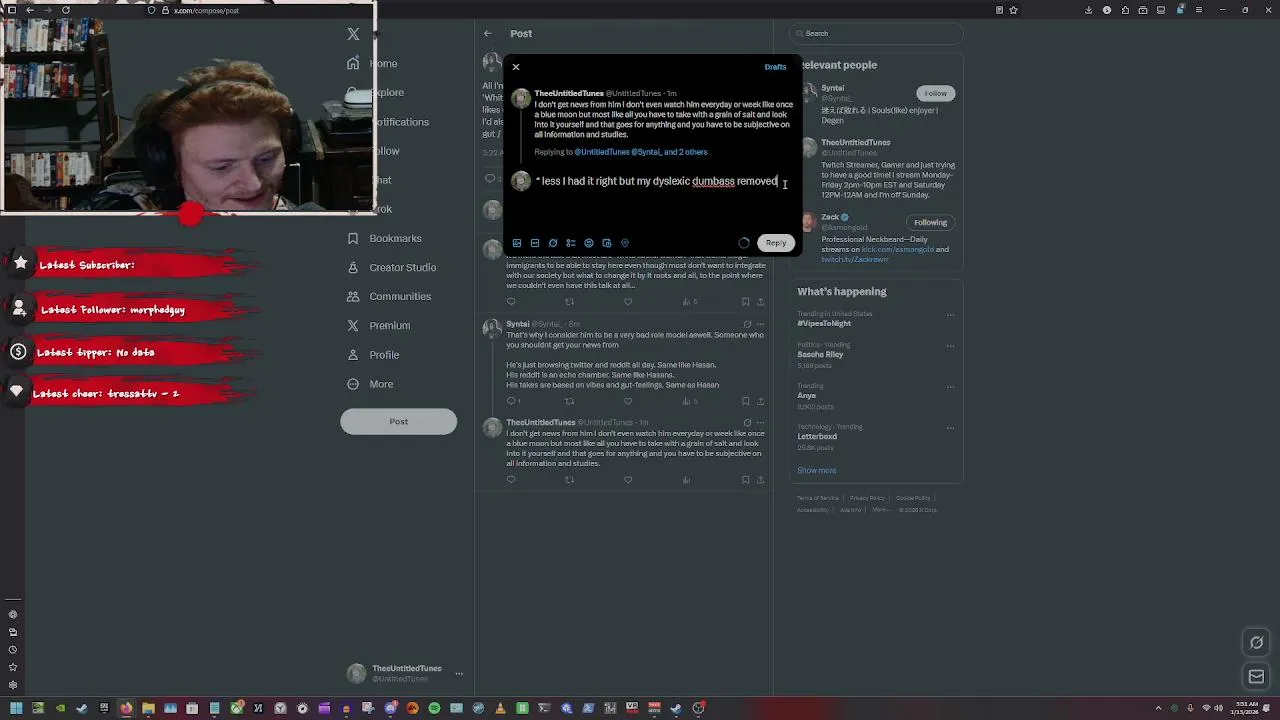
Task: Click the Reply button in the composer
Action: (x=776, y=243)
